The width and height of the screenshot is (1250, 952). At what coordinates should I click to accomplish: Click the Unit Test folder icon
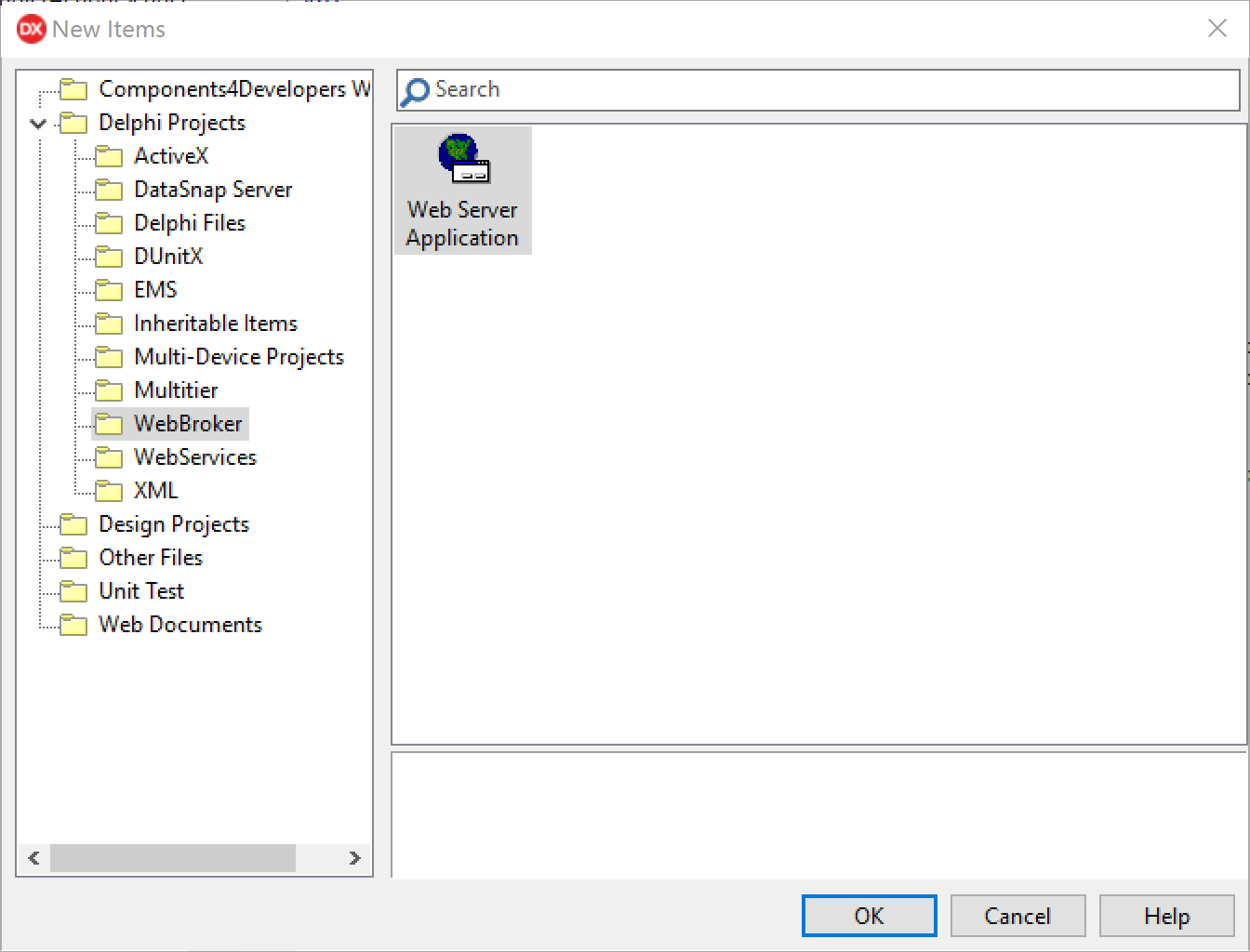tap(73, 591)
